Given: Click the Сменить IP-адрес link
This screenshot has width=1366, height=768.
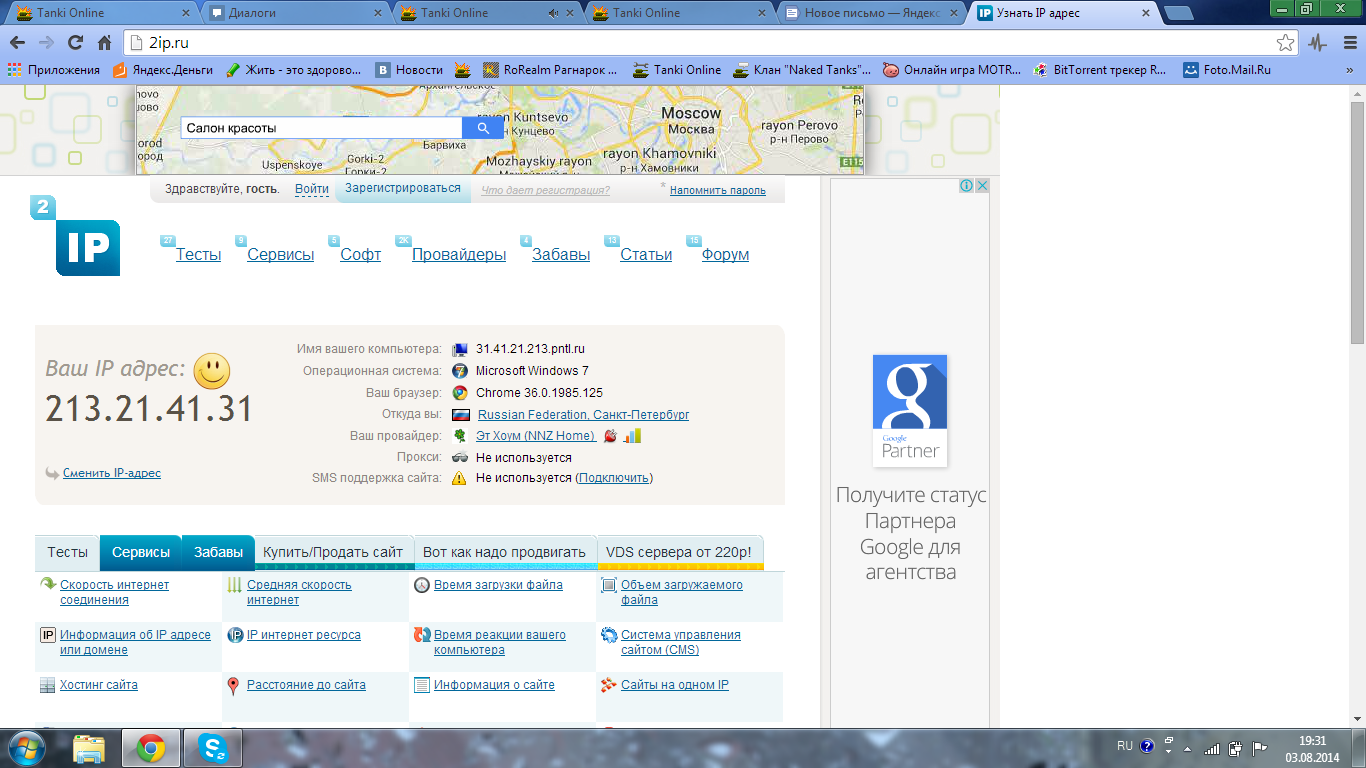Looking at the screenshot, I should [x=112, y=473].
